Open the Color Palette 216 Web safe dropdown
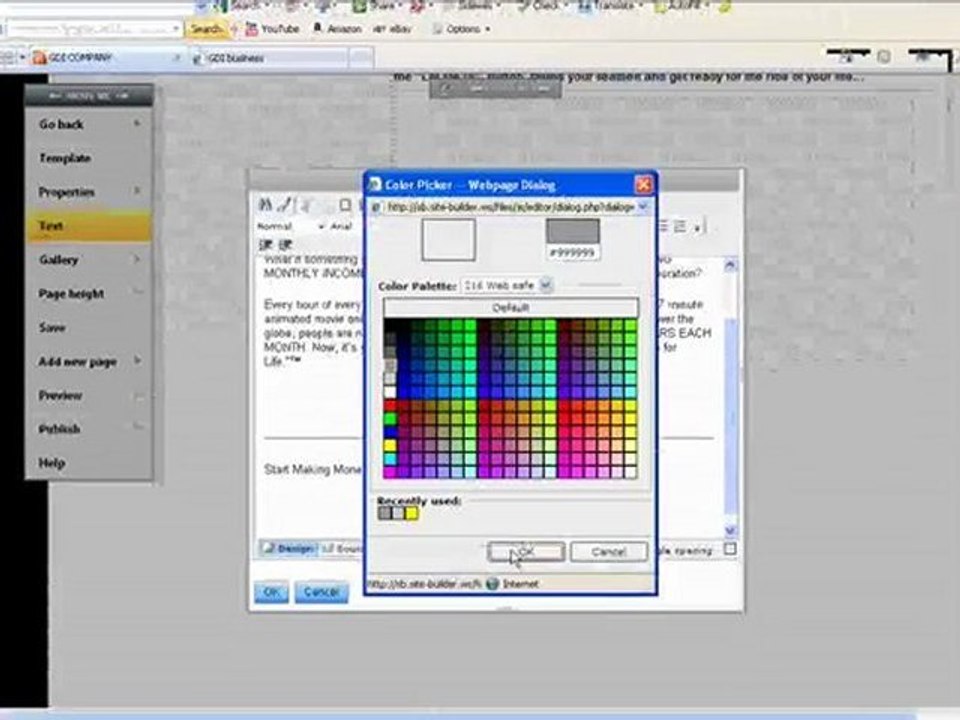The height and width of the screenshot is (720, 960). (x=547, y=285)
